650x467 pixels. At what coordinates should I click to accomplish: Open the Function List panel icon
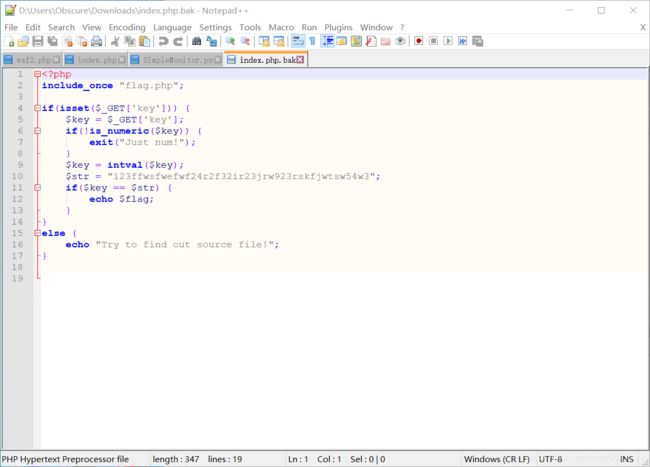pos(371,41)
